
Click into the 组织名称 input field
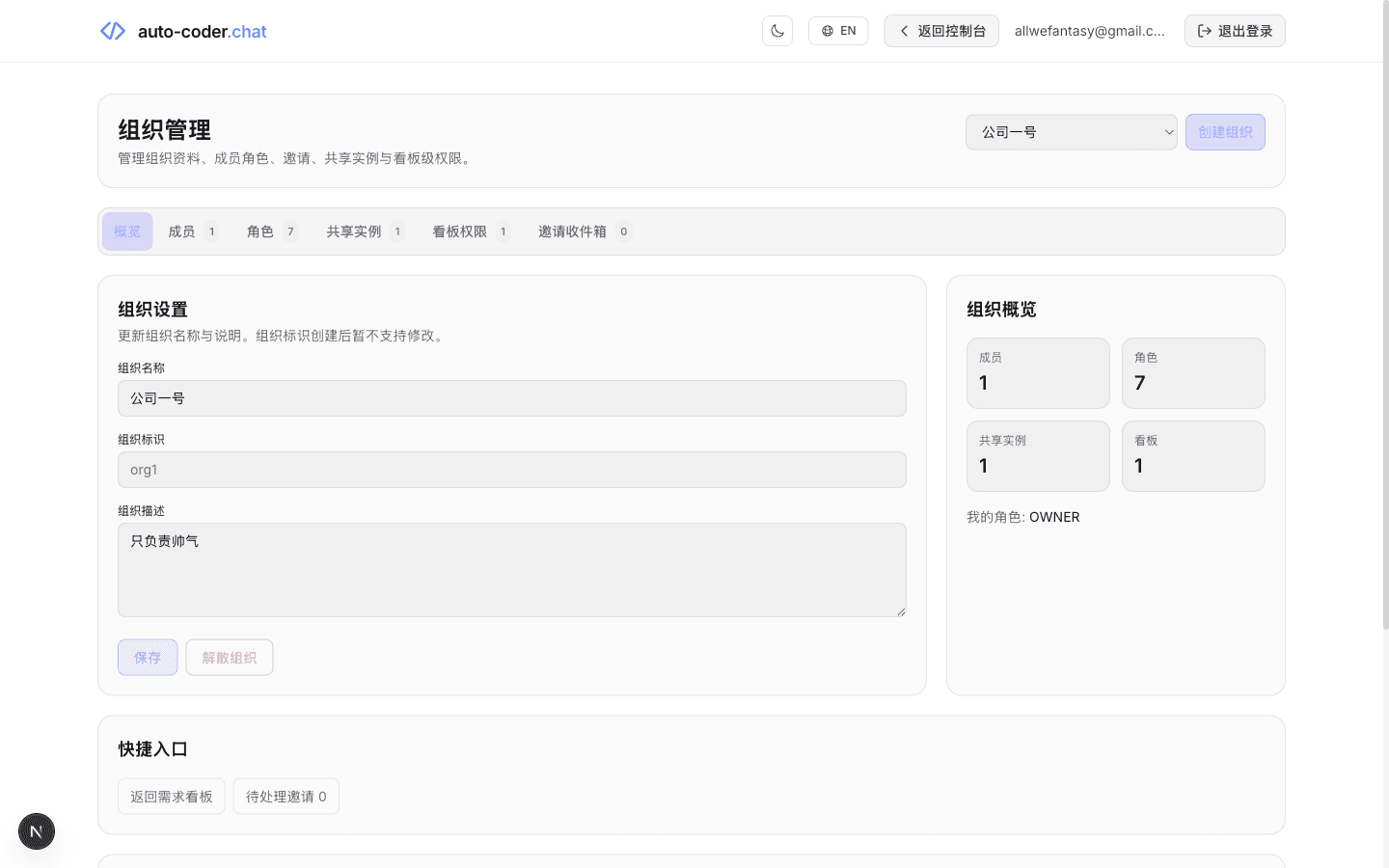click(511, 398)
